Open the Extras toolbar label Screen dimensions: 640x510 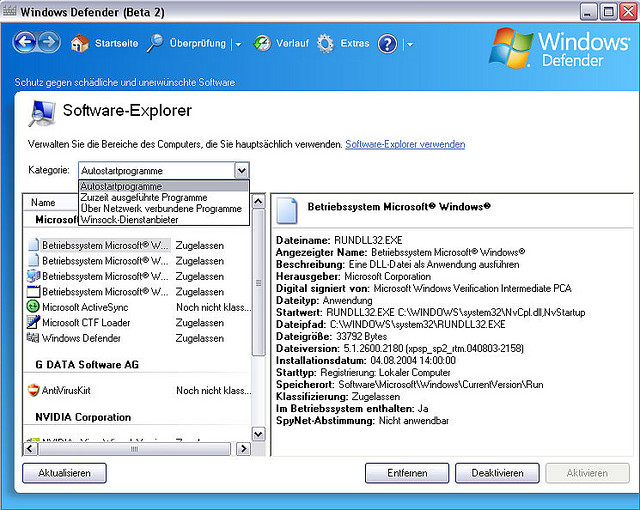tap(355, 43)
